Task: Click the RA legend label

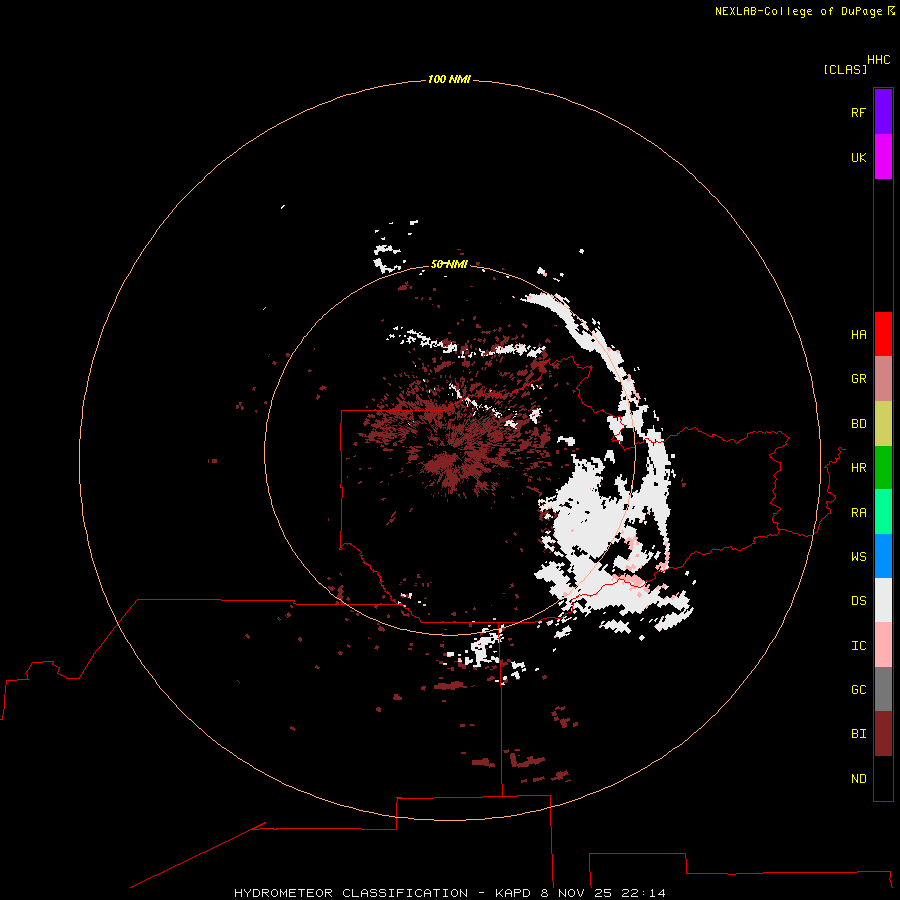Action: tap(858, 512)
